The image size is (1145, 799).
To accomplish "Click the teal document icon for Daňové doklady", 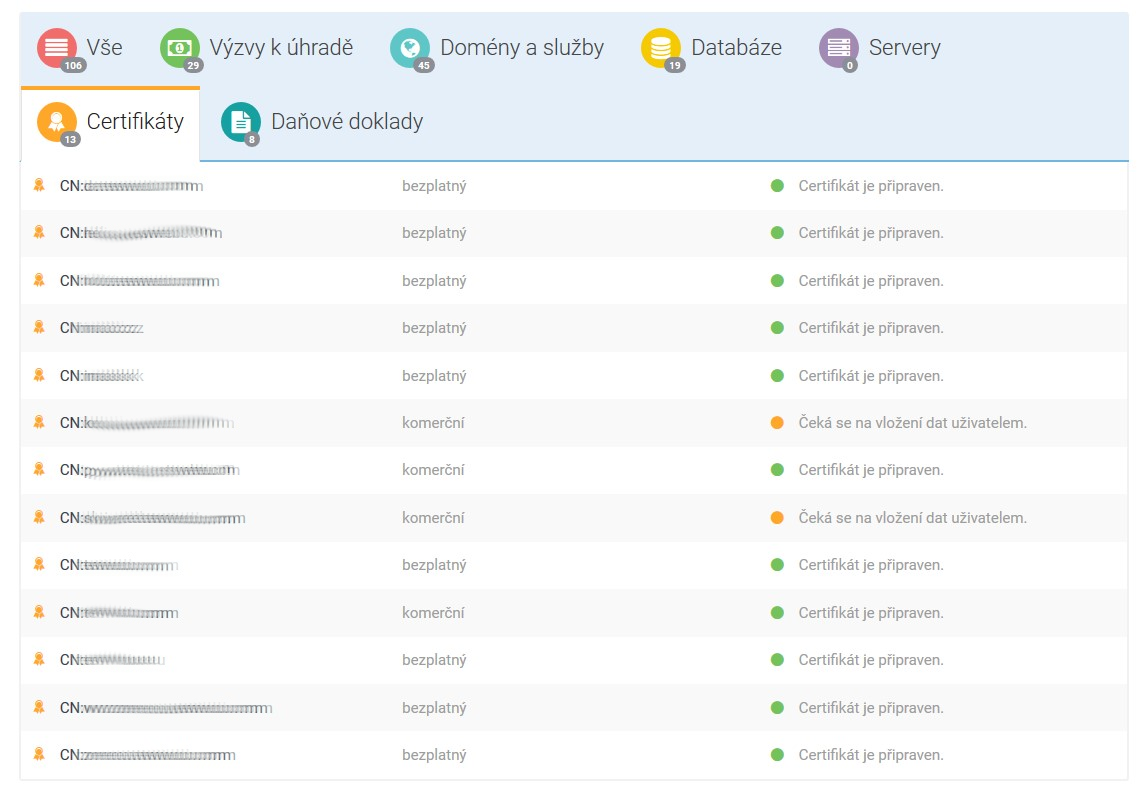I will click(240, 122).
